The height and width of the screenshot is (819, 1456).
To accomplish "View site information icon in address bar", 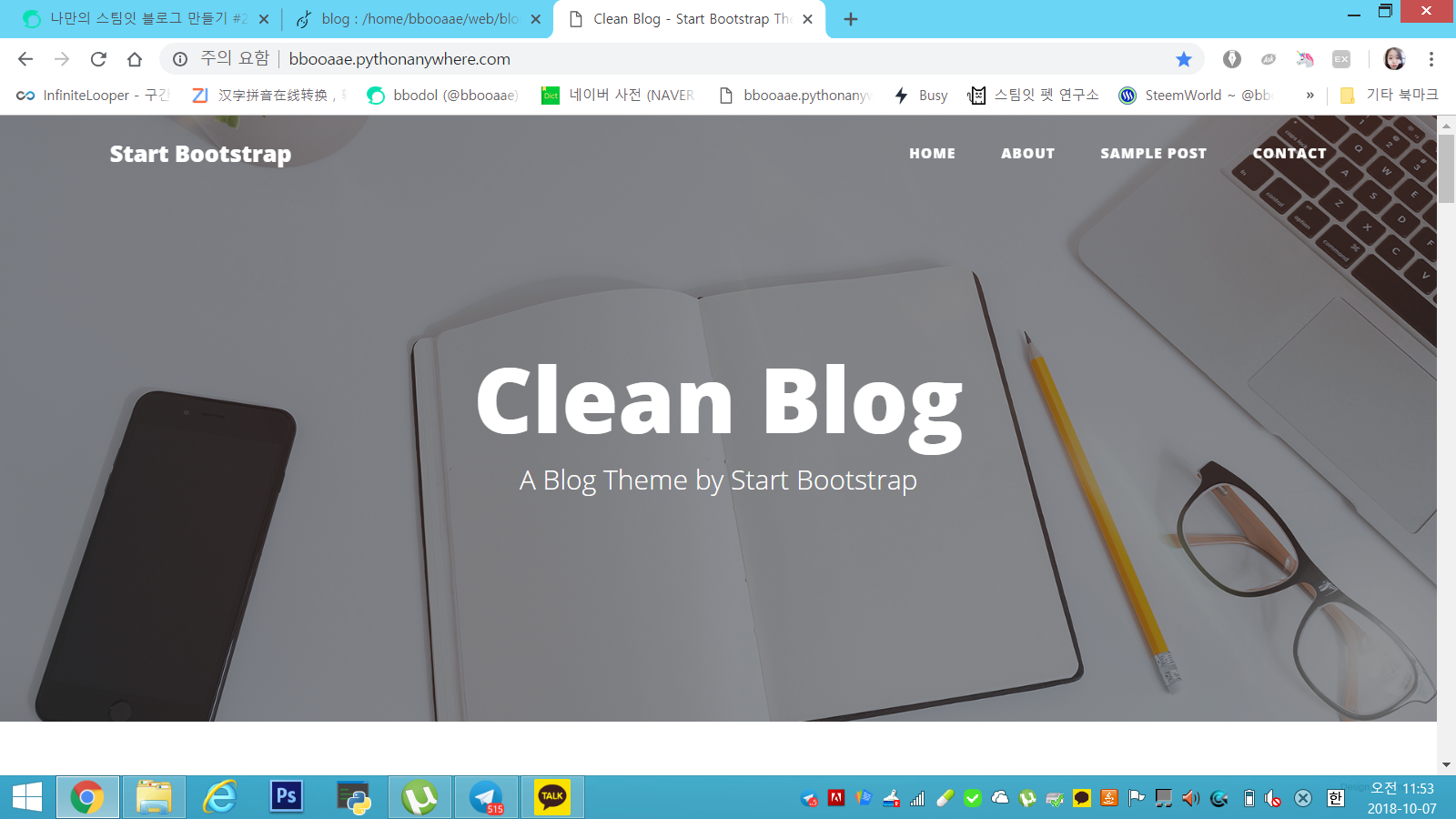I will click(x=180, y=59).
